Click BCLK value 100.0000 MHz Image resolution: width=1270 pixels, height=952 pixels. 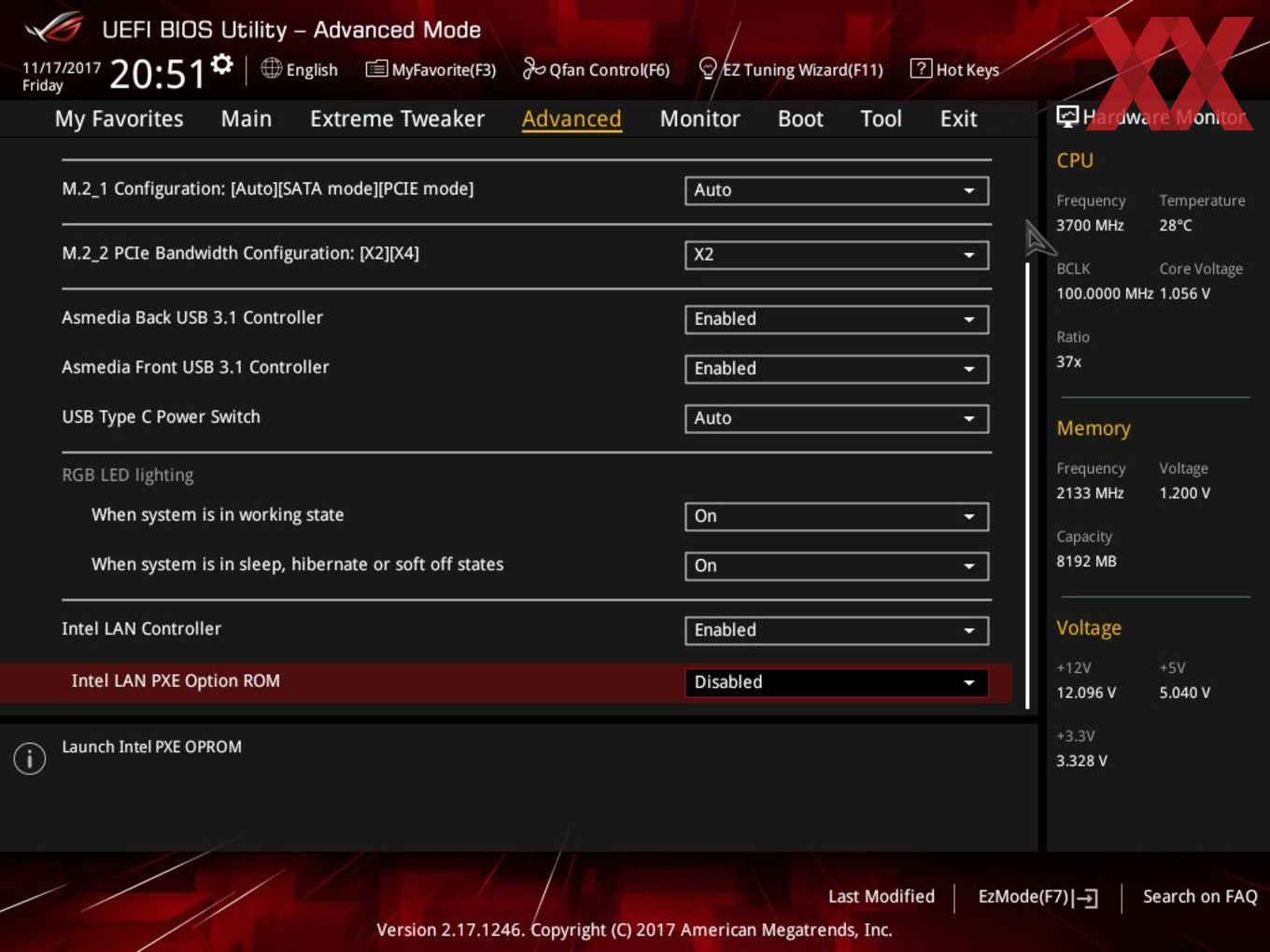pyautogui.click(x=1105, y=293)
